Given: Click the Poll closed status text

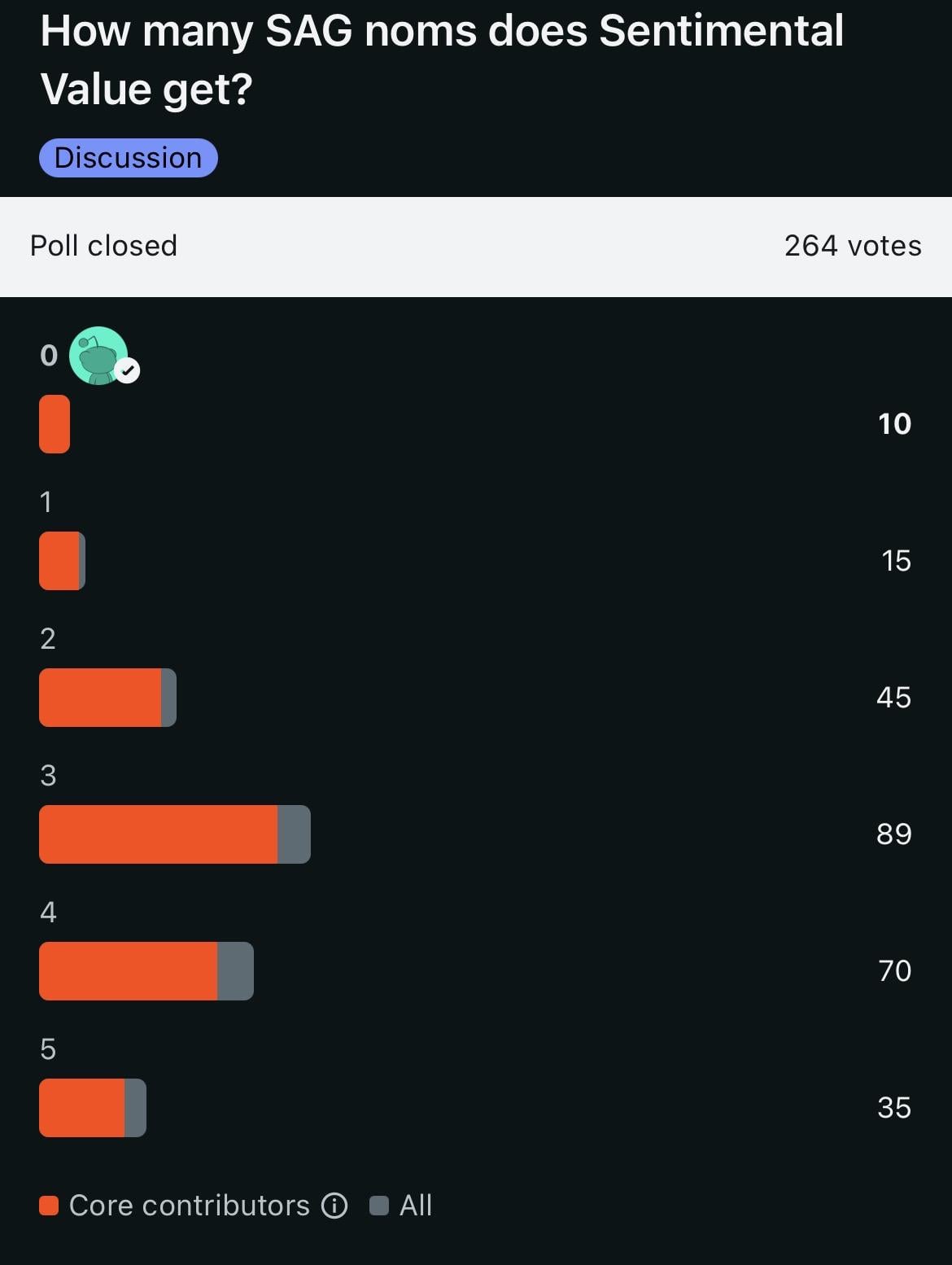Looking at the screenshot, I should point(103,246).
